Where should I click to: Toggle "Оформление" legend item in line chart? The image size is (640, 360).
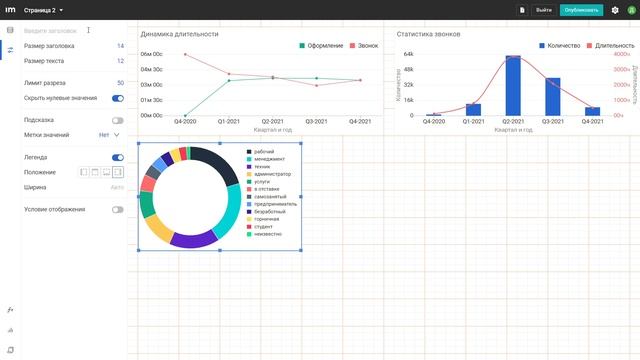[x=321, y=46]
